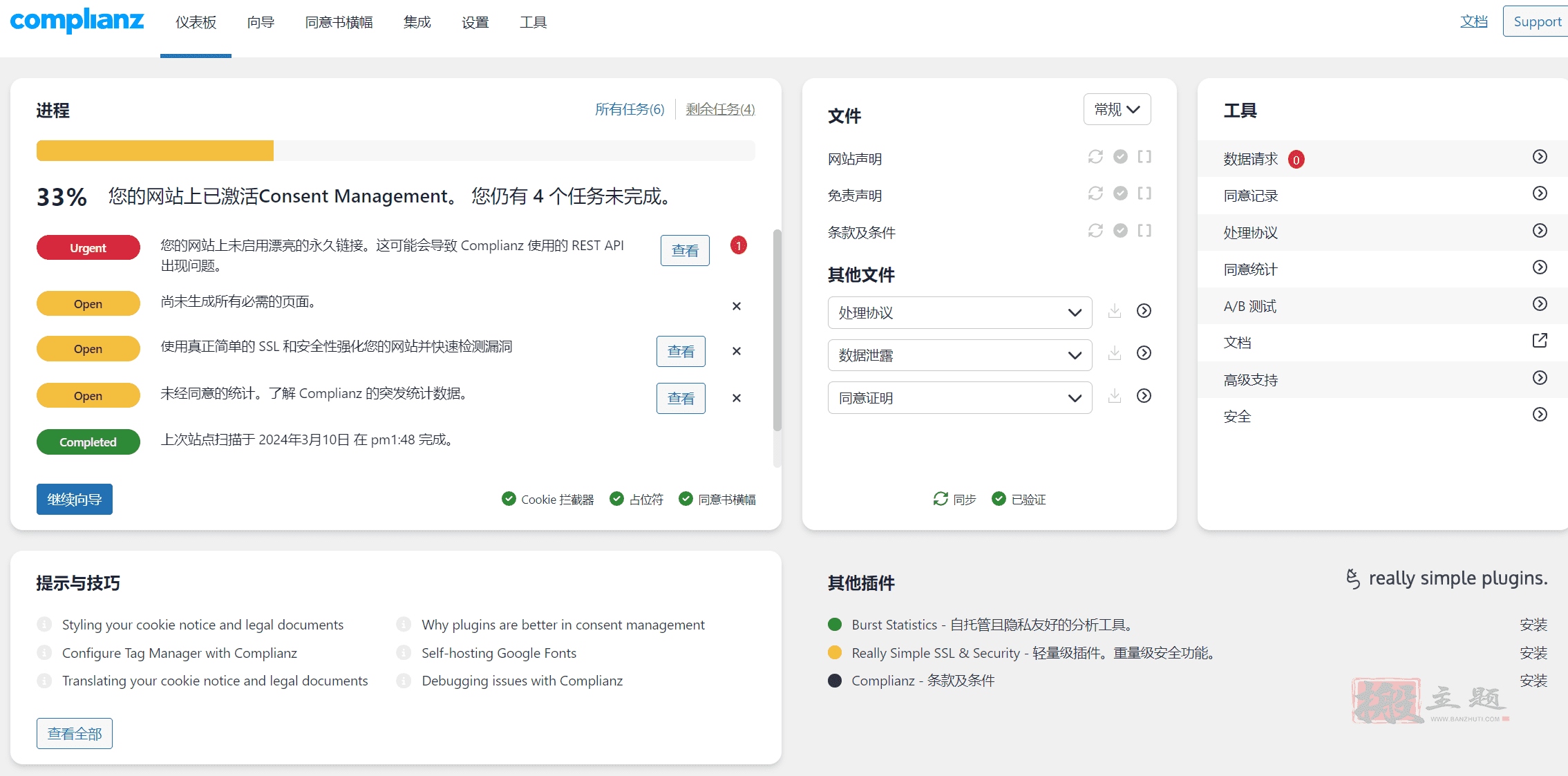Viewport: 1568px width, 776px height.
Task: Open 'Why plugins are better in consent management'
Action: [x=563, y=625]
